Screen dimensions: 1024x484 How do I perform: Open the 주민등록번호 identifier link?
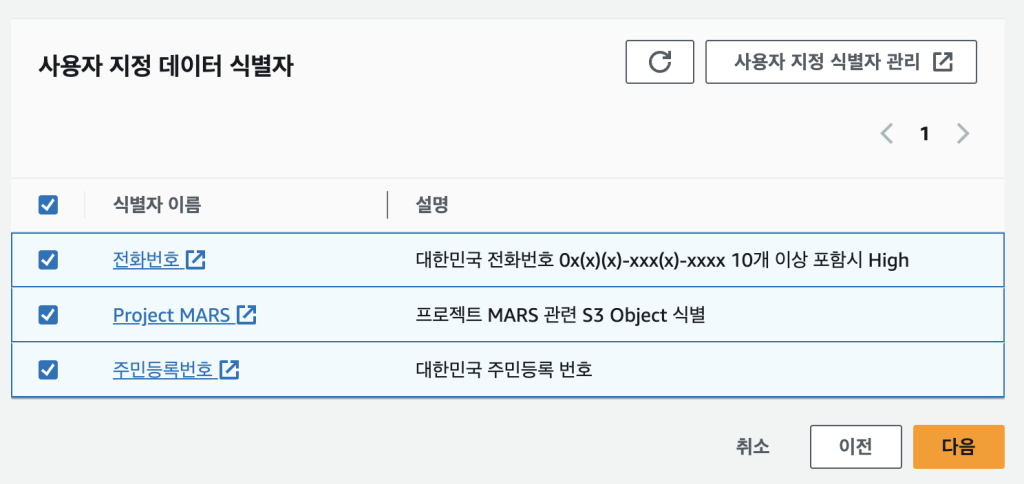click(163, 370)
